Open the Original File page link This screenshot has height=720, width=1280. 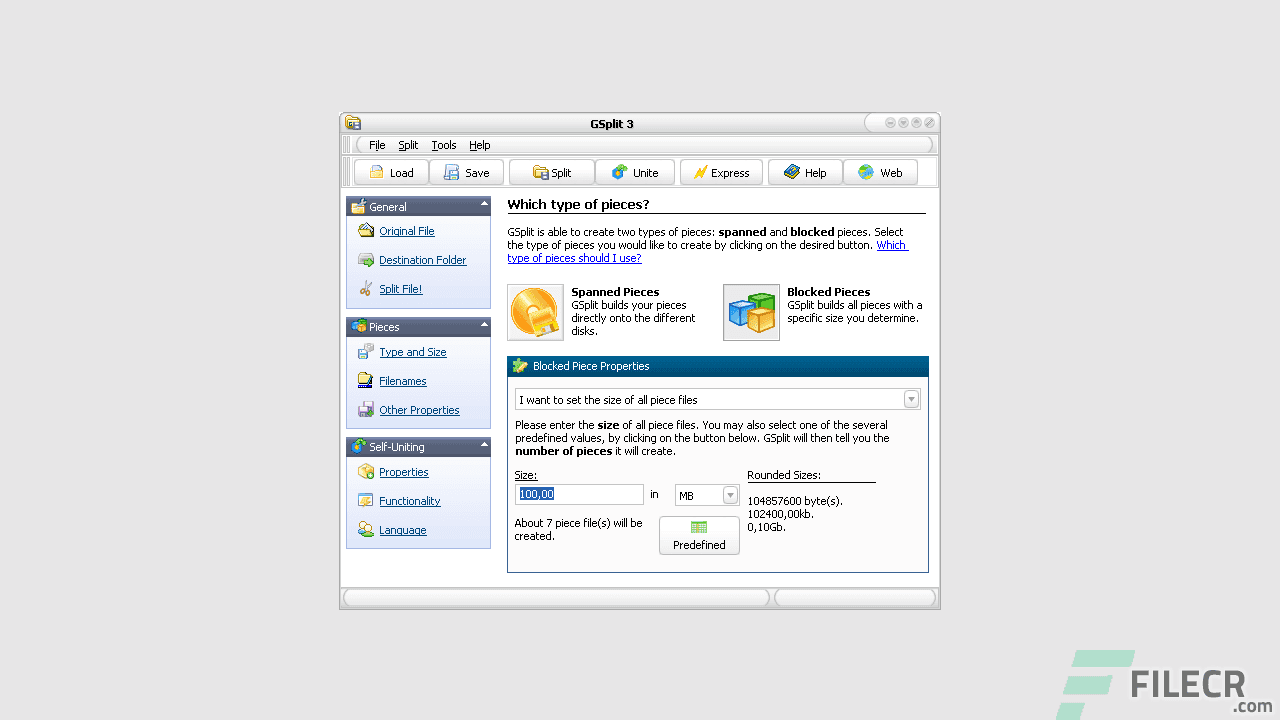tap(407, 231)
